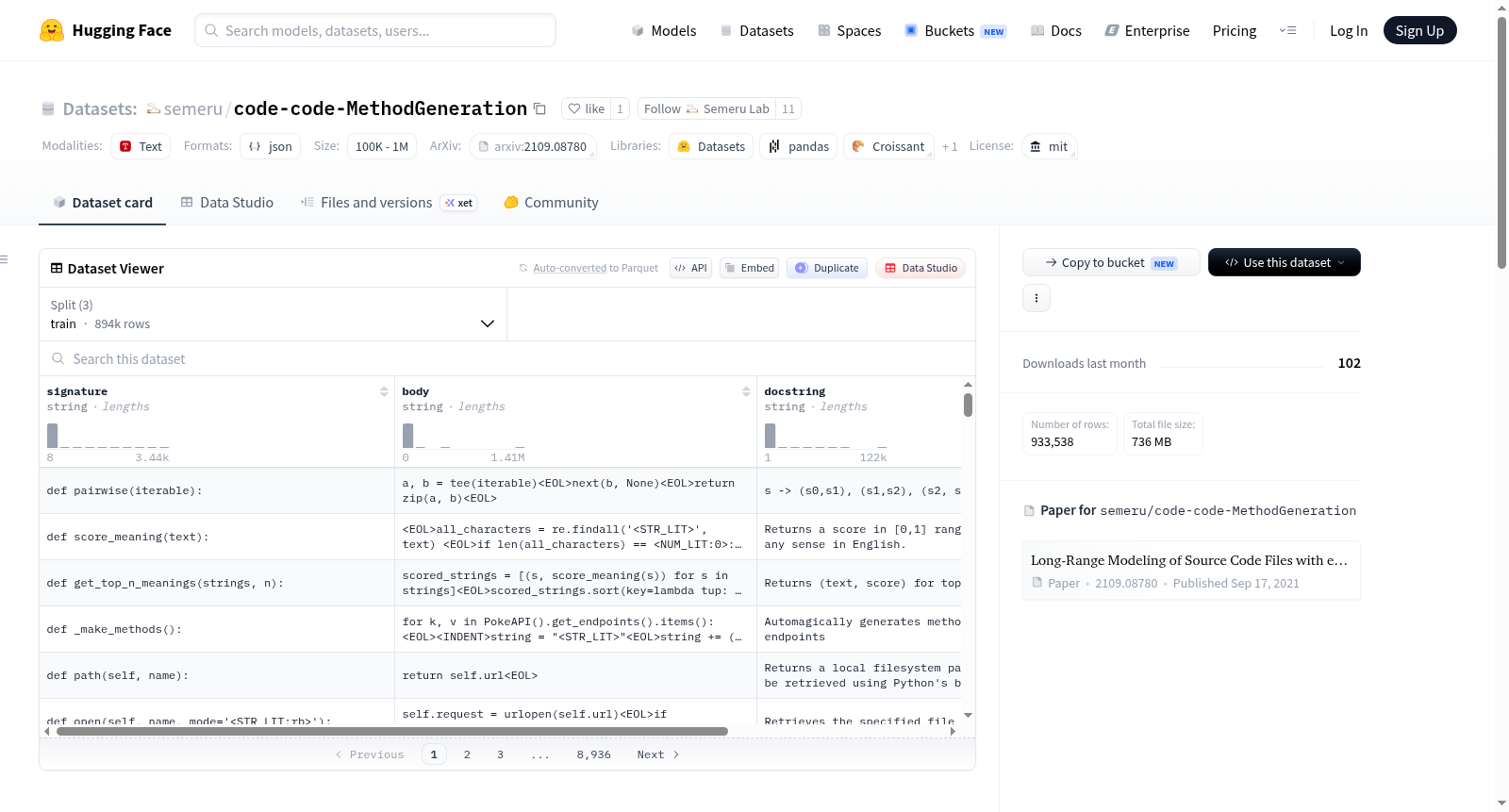Open the API button in Dataset Viewer
This screenshot has width=1509, height=812.
coord(690,268)
